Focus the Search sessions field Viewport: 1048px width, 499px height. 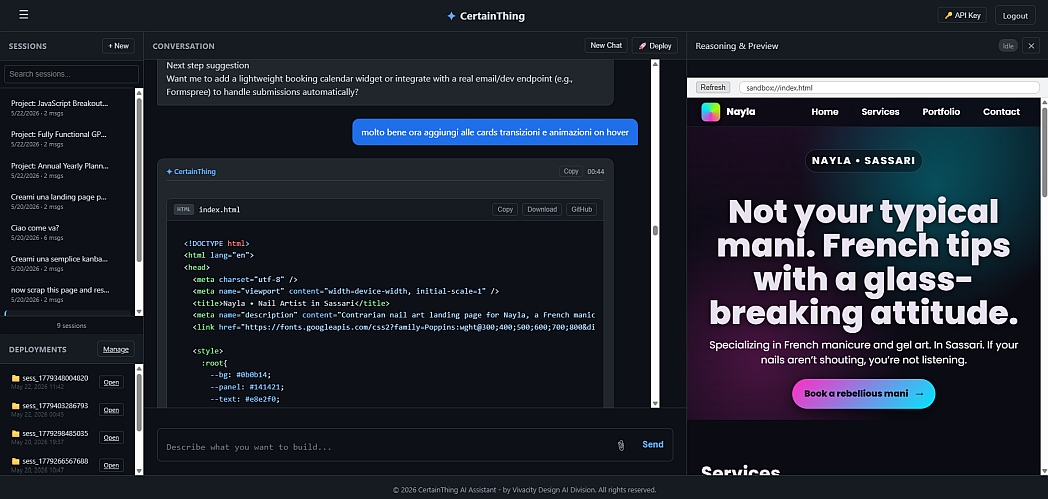(x=72, y=74)
